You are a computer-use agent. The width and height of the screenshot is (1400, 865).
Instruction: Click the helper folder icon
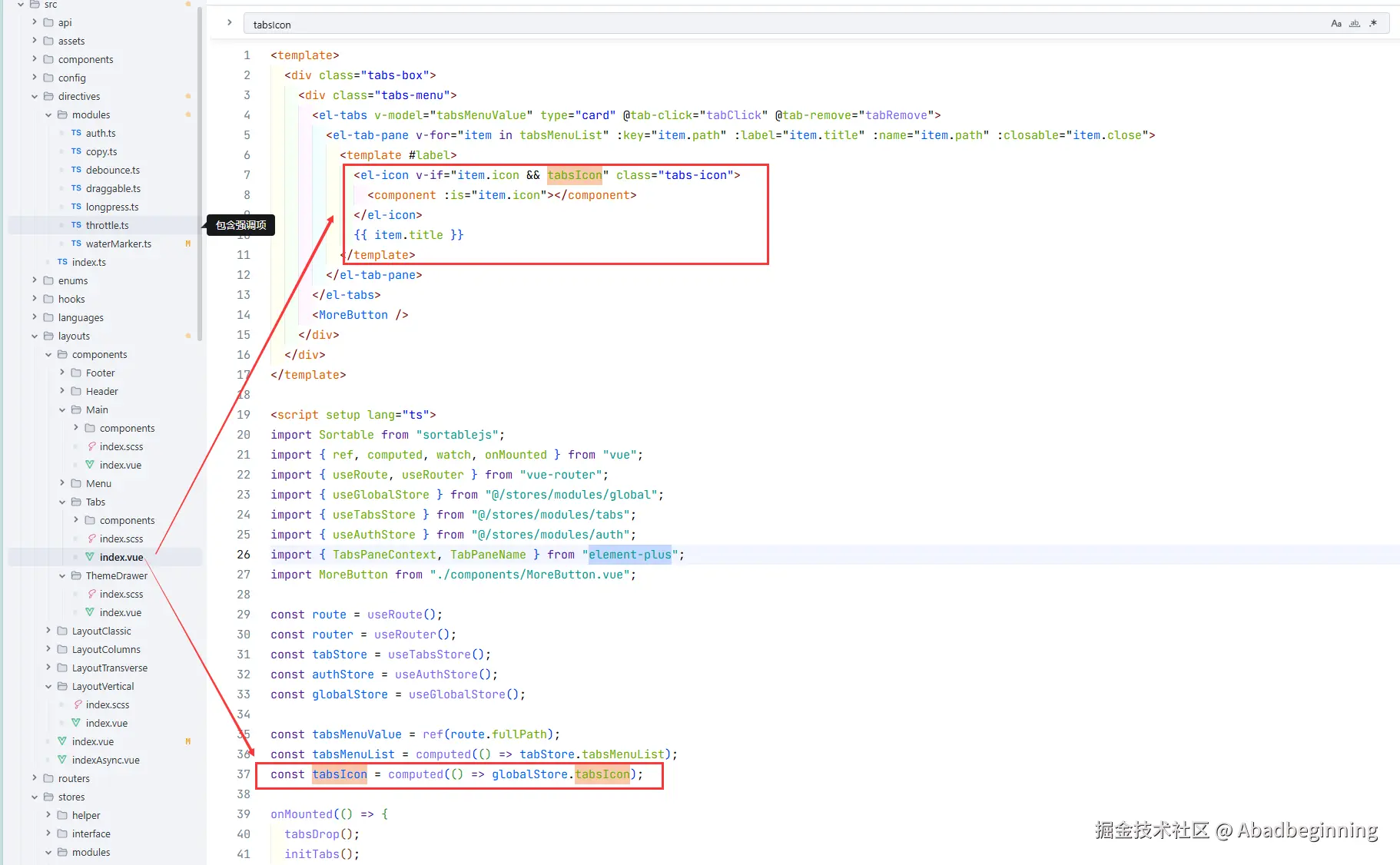click(x=62, y=815)
